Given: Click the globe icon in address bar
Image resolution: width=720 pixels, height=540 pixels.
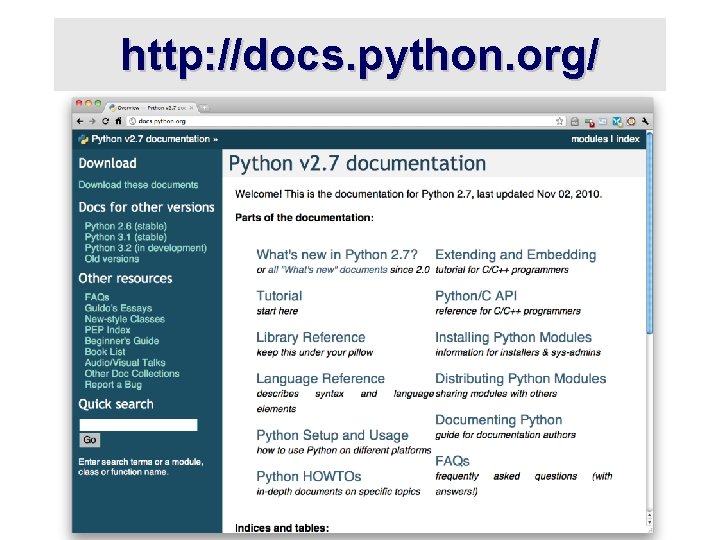Looking at the screenshot, I should [133, 121].
